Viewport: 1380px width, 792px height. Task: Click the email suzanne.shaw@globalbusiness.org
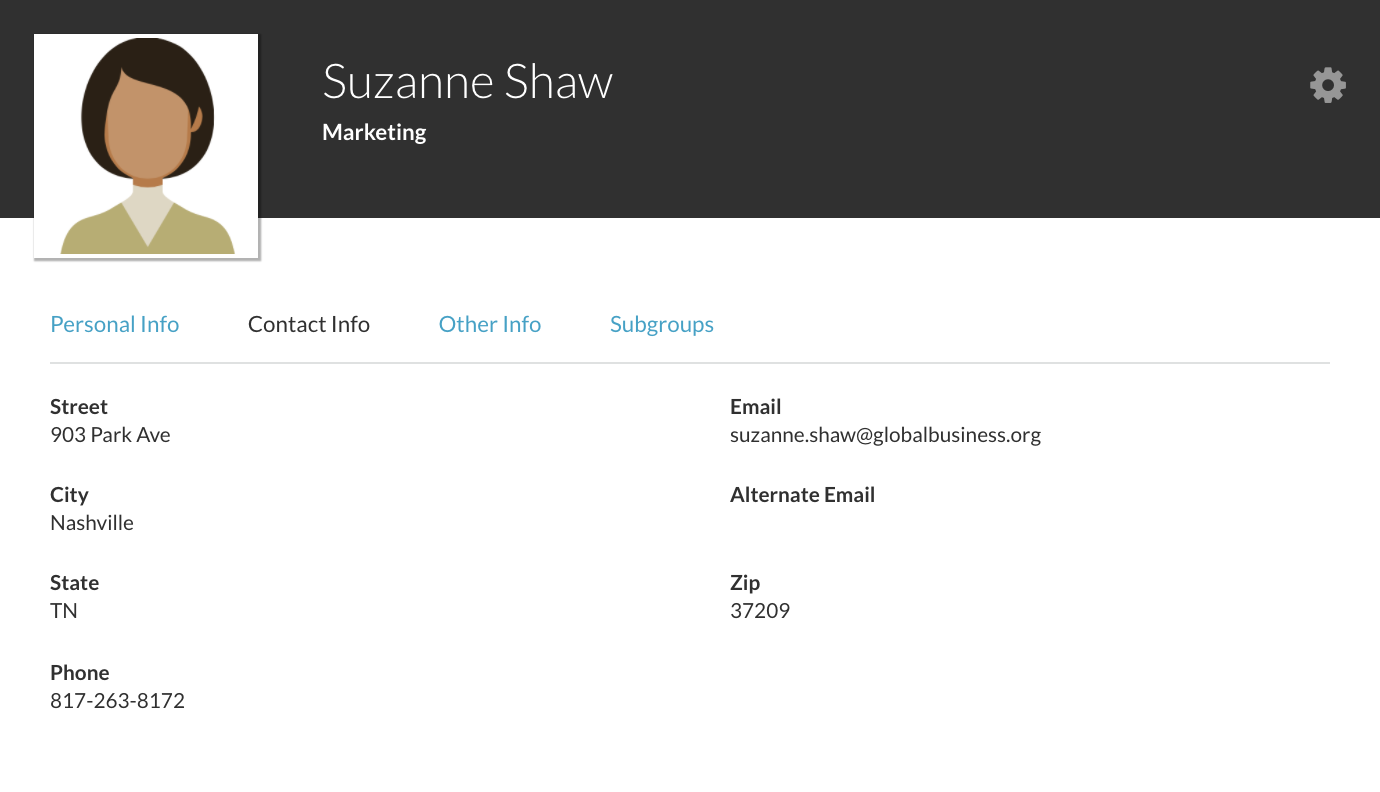point(886,435)
